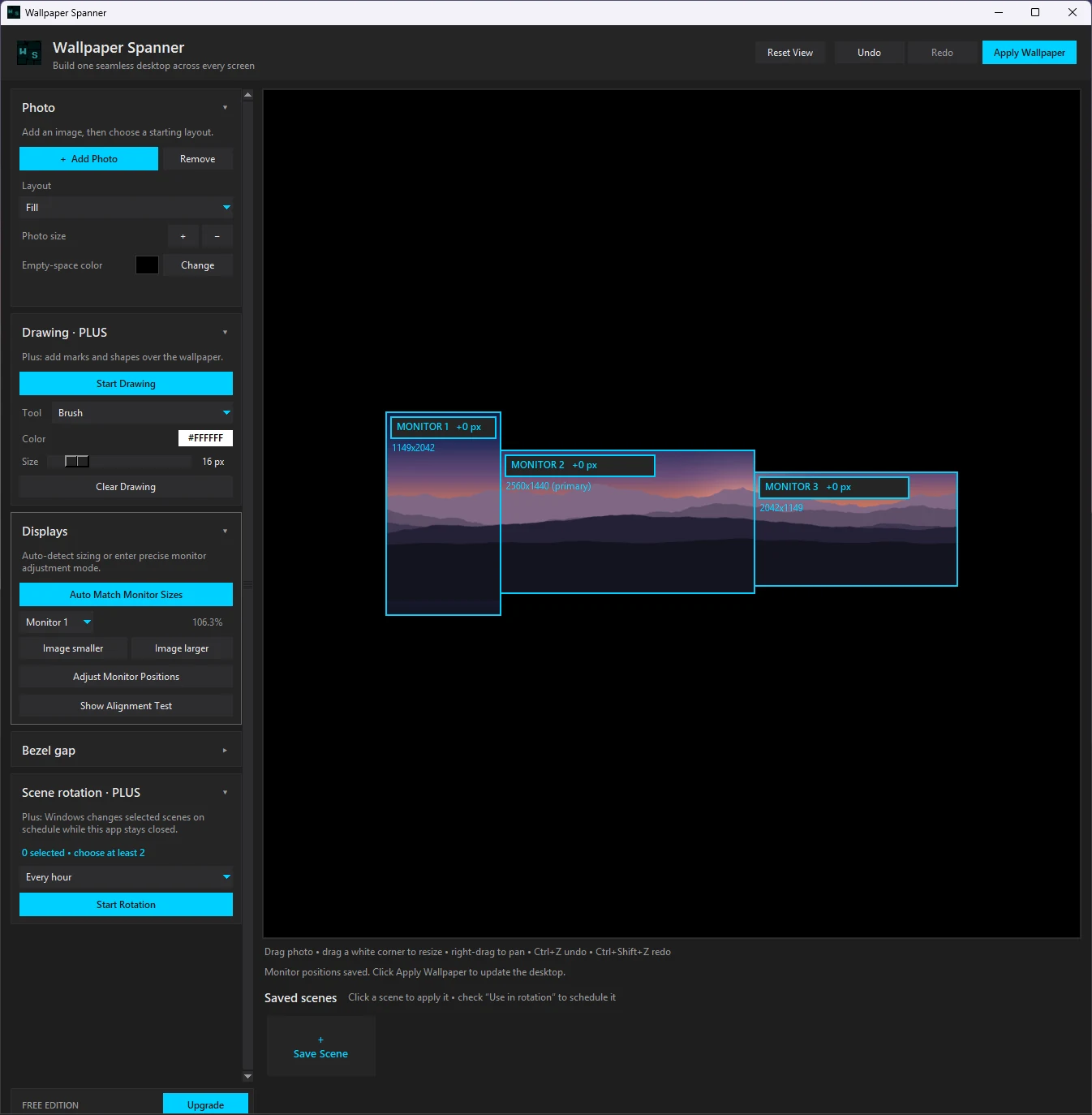
Task: Click Start Drawing button
Action: pyautogui.click(x=126, y=384)
